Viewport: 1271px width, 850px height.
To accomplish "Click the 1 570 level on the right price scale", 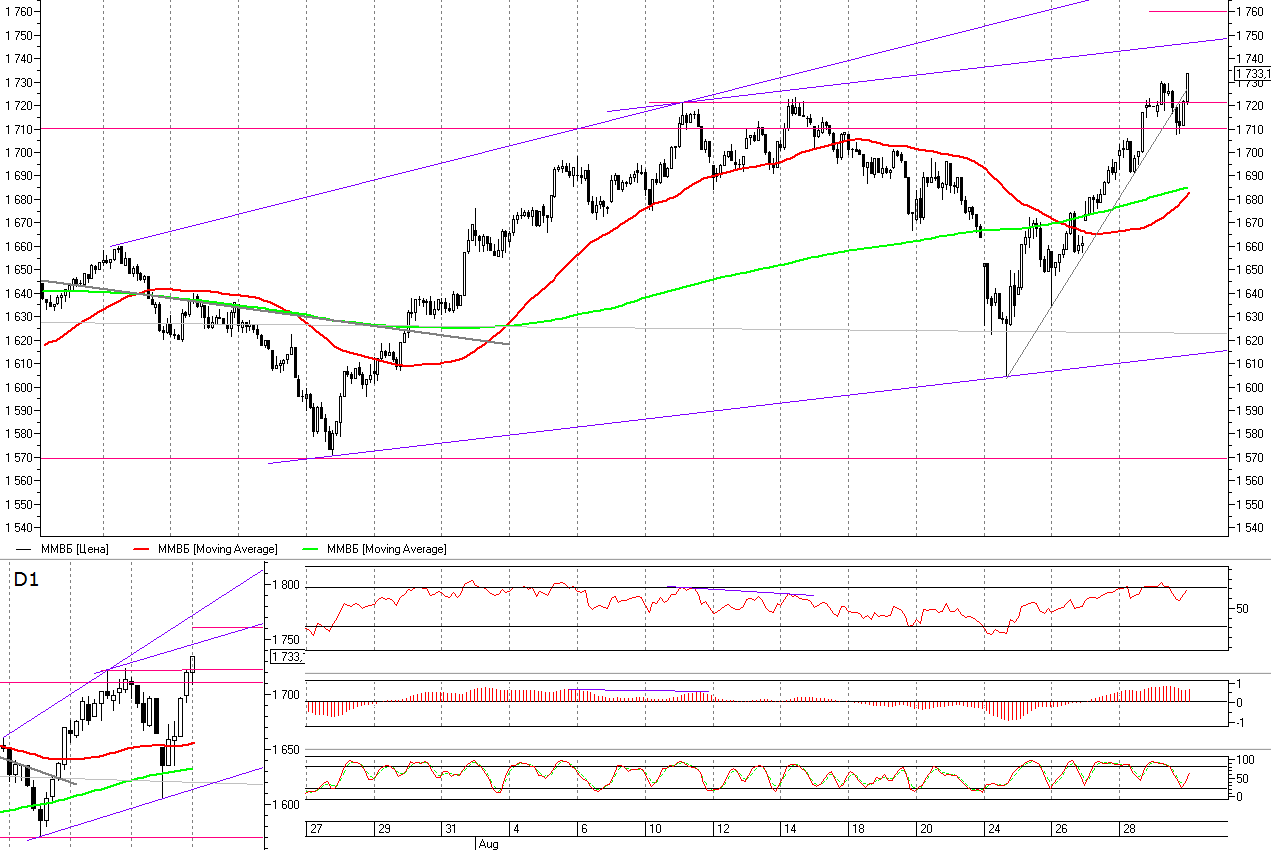I will click(1251, 458).
